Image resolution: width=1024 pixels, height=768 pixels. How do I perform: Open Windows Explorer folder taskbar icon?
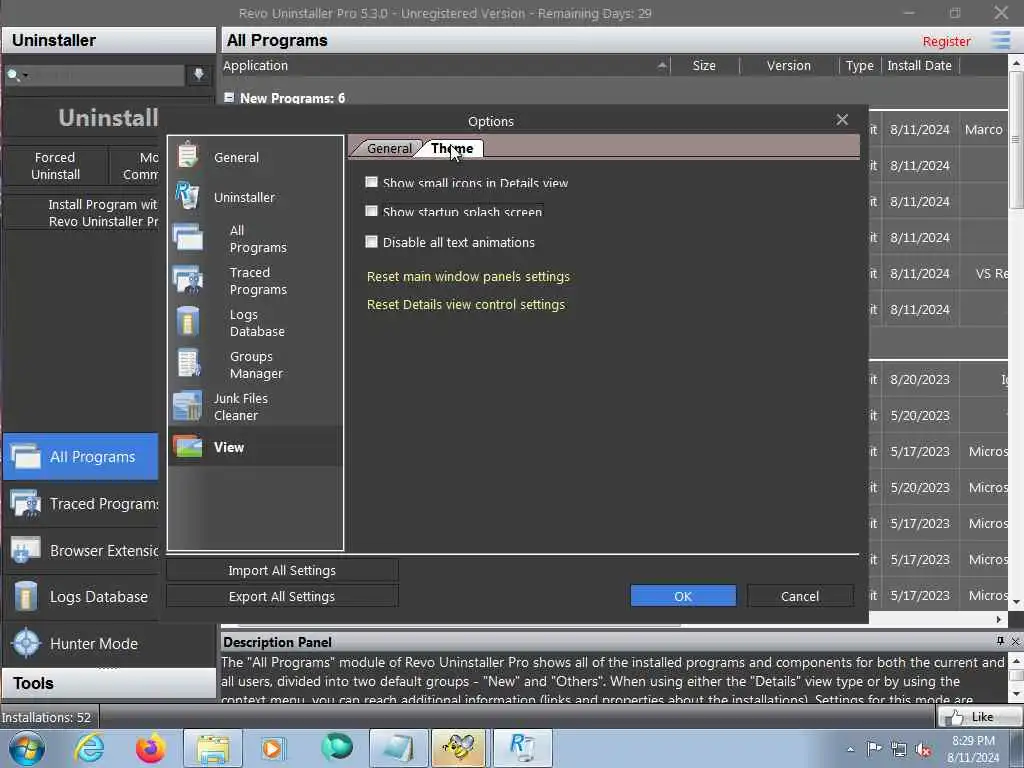pyautogui.click(x=212, y=748)
